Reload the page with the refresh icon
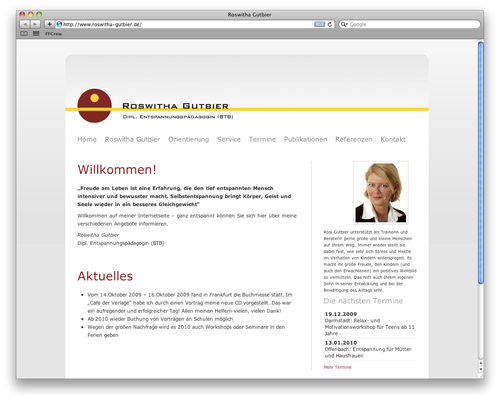Image resolution: width=500 pixels, height=401 pixels. pos(330,24)
